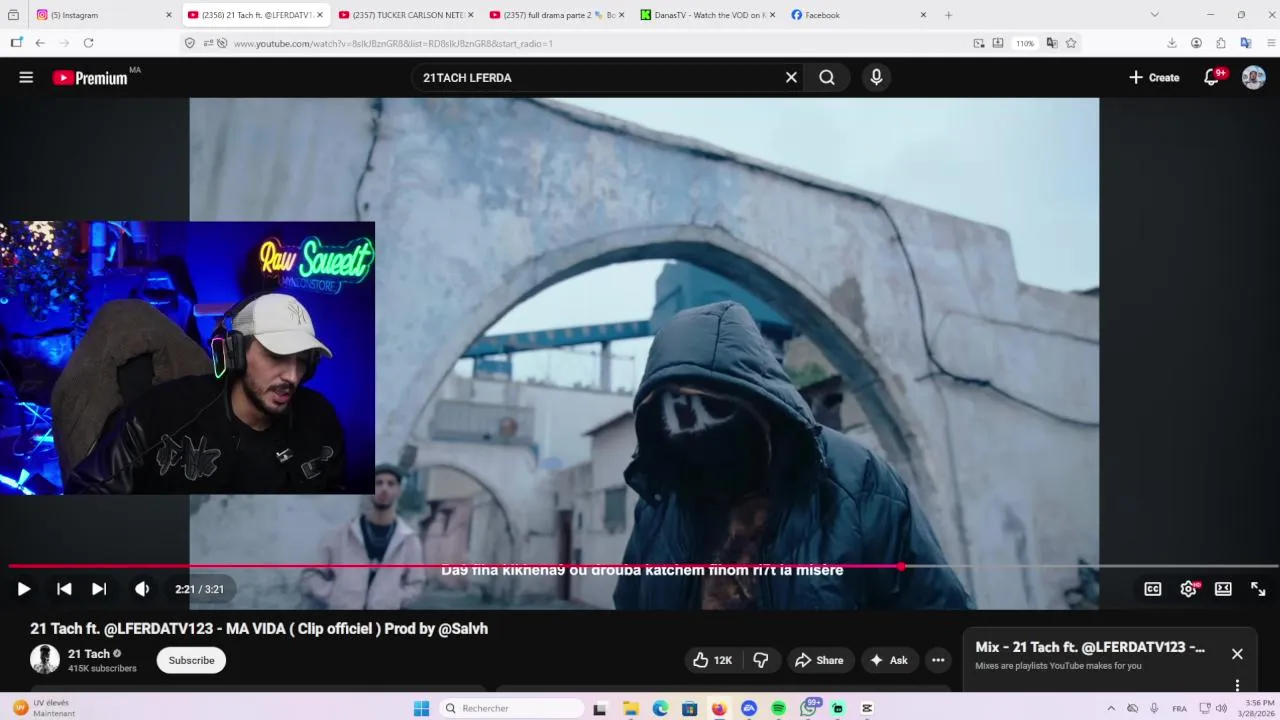Image resolution: width=1280 pixels, height=720 pixels.
Task: Play the paused video
Action: click(24, 589)
